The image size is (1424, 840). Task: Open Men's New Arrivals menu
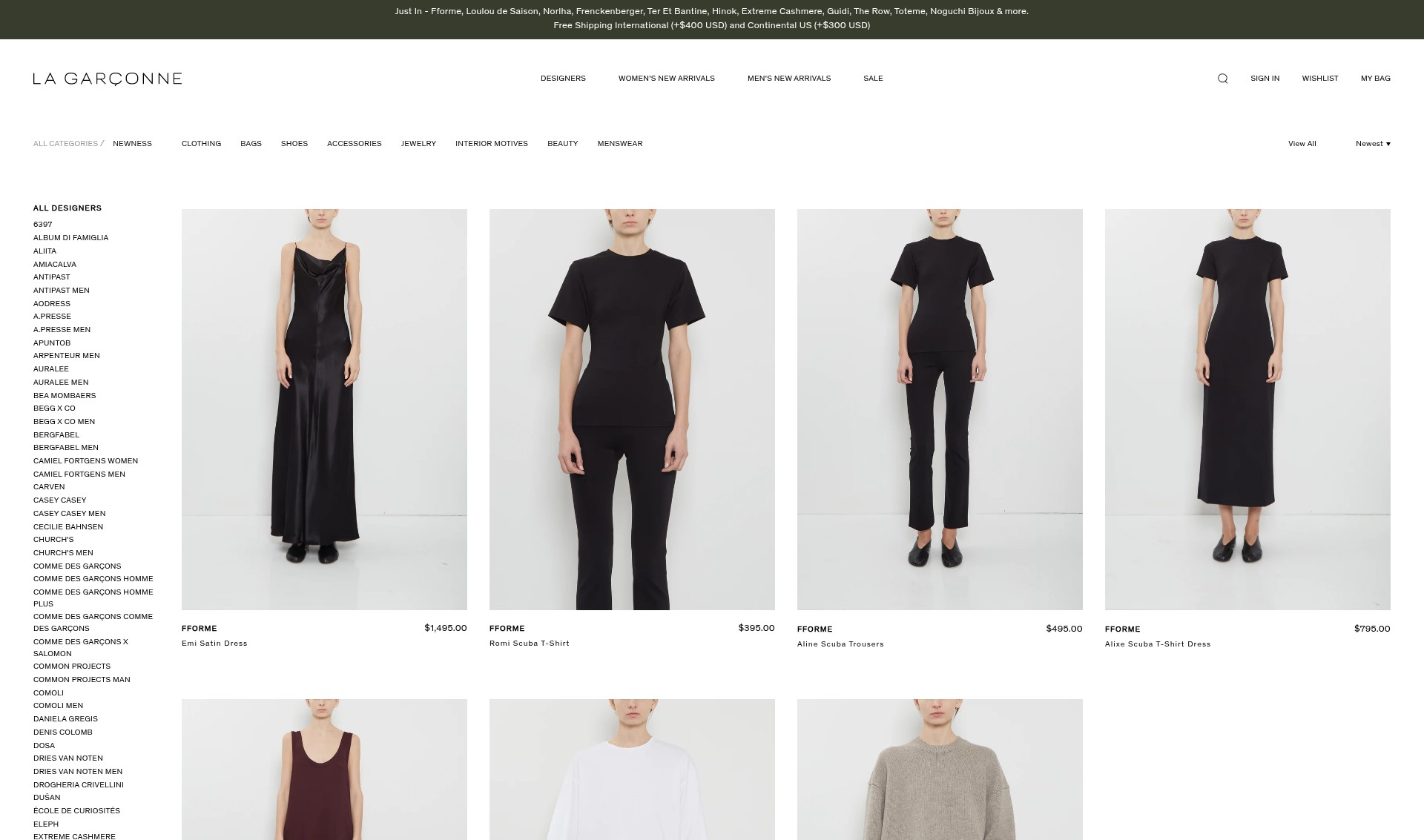tap(789, 79)
